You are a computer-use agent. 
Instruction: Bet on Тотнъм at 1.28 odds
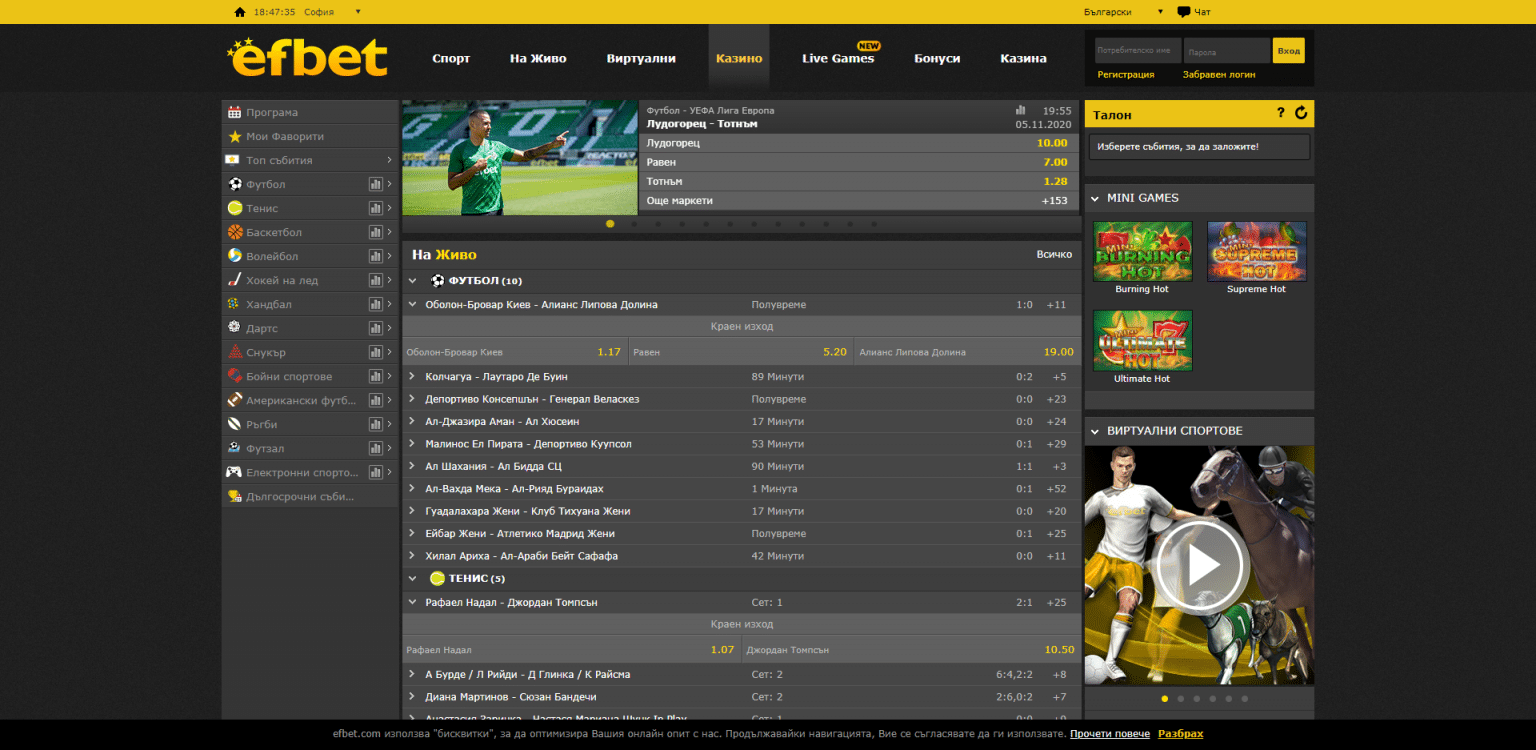(859, 181)
